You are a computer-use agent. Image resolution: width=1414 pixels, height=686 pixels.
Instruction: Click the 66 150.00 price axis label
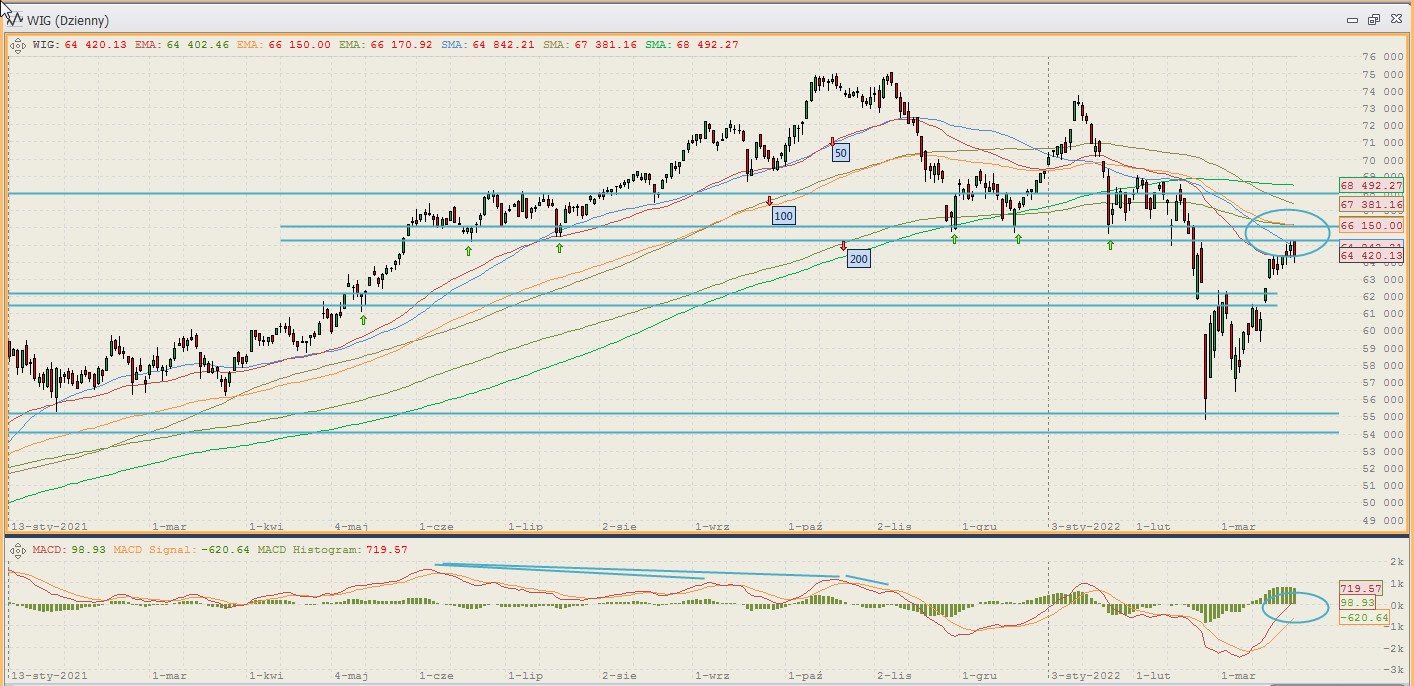pyautogui.click(x=1371, y=226)
